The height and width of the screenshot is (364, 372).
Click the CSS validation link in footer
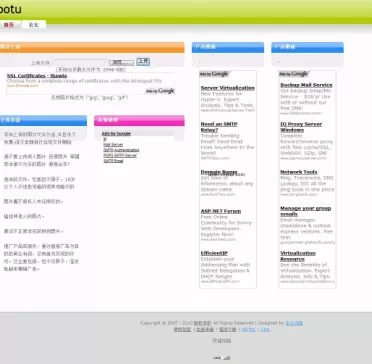pyautogui.click(x=265, y=329)
